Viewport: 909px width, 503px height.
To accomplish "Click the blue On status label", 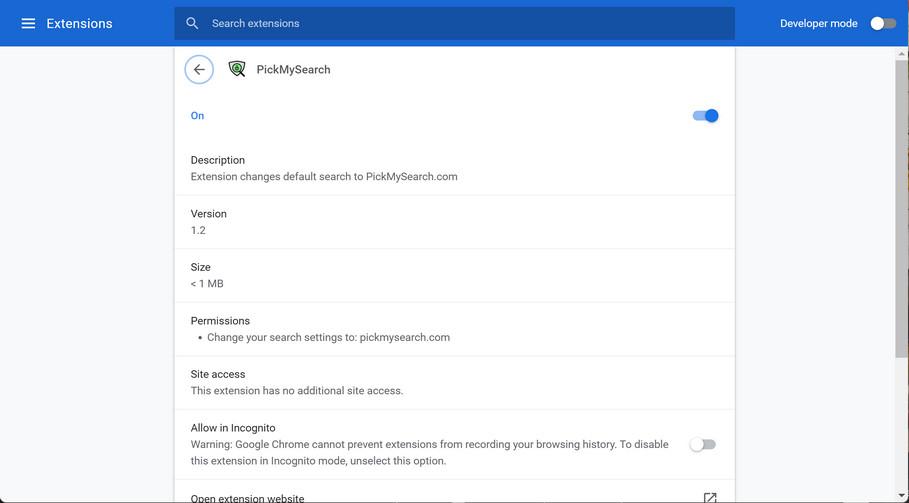I will pos(197,116).
